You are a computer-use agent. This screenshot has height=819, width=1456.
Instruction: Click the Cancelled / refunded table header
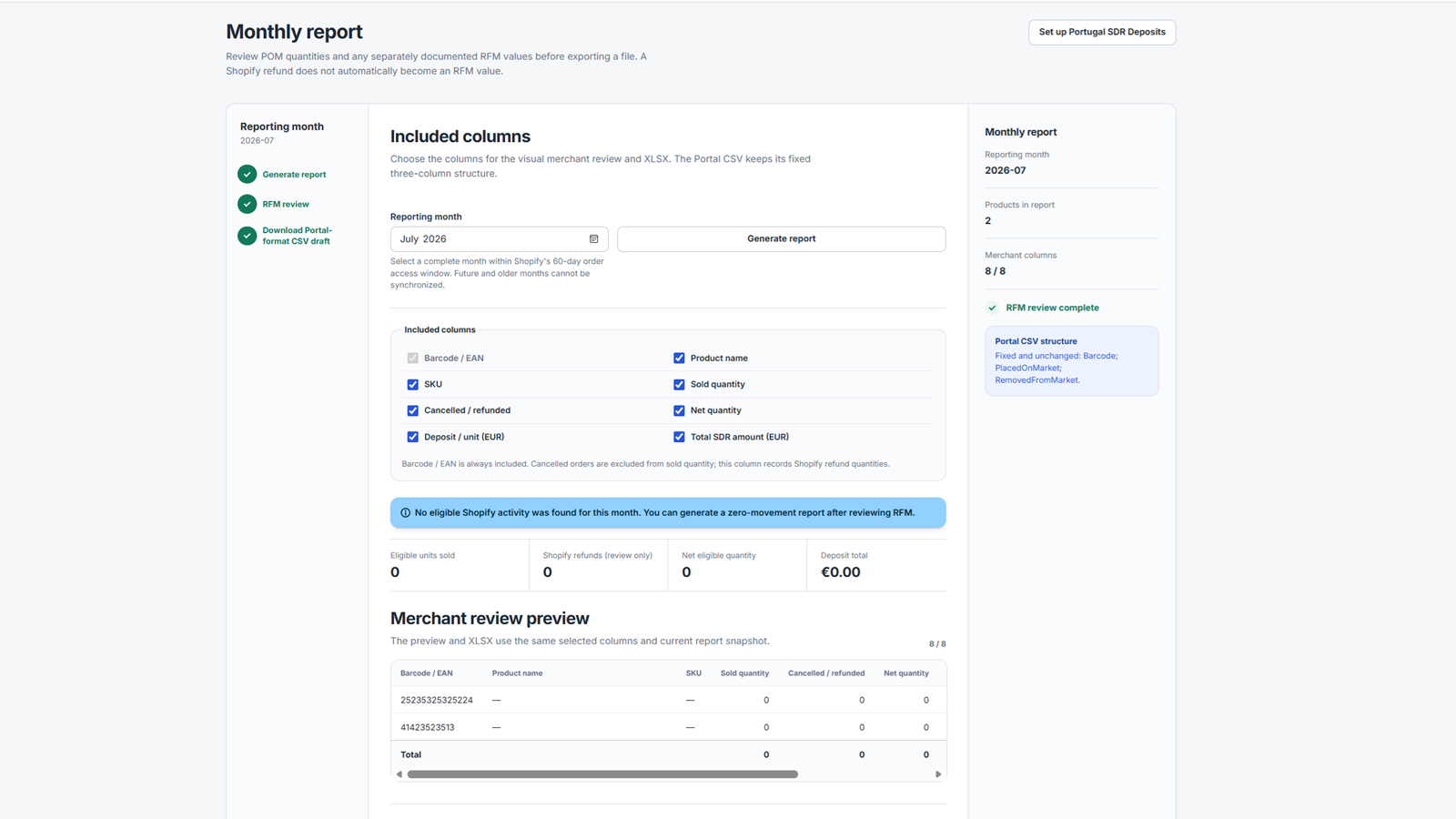[826, 673]
